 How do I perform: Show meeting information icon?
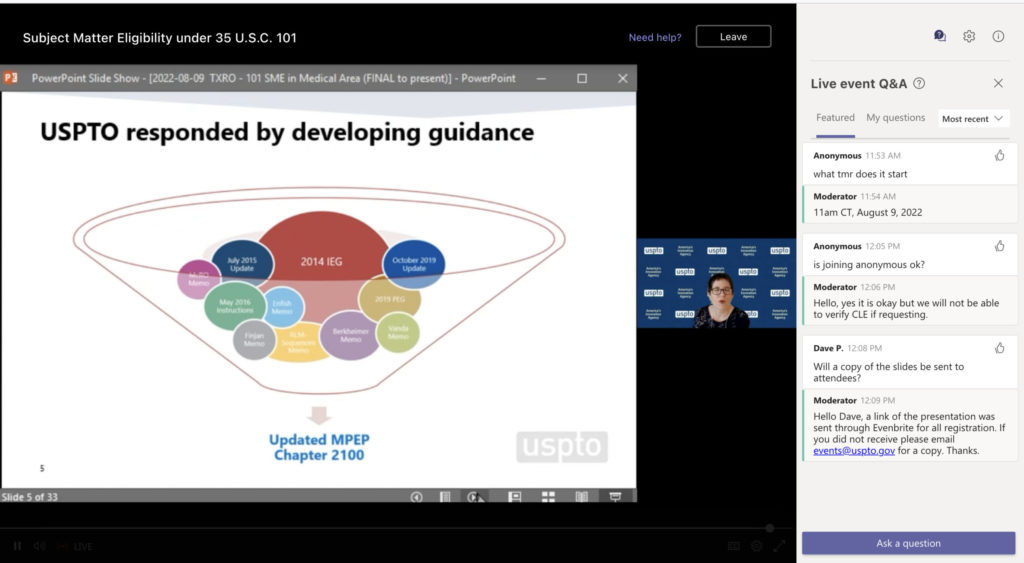click(998, 36)
